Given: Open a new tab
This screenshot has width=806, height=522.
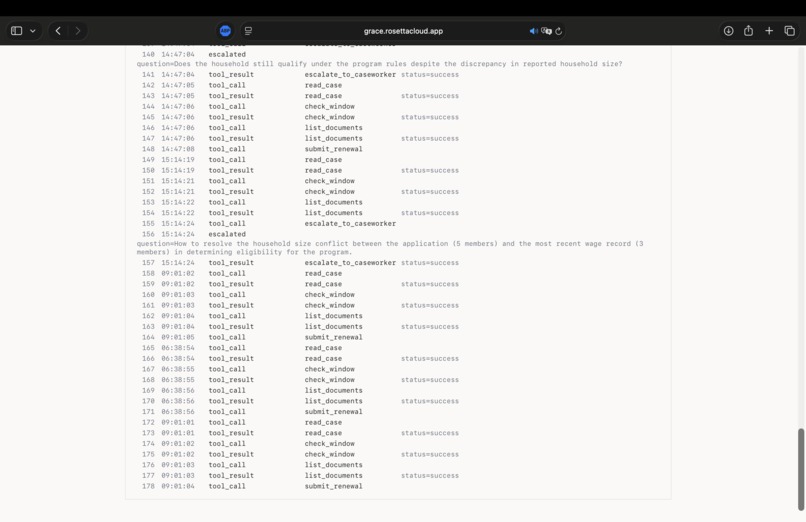Looking at the screenshot, I should pos(769,31).
